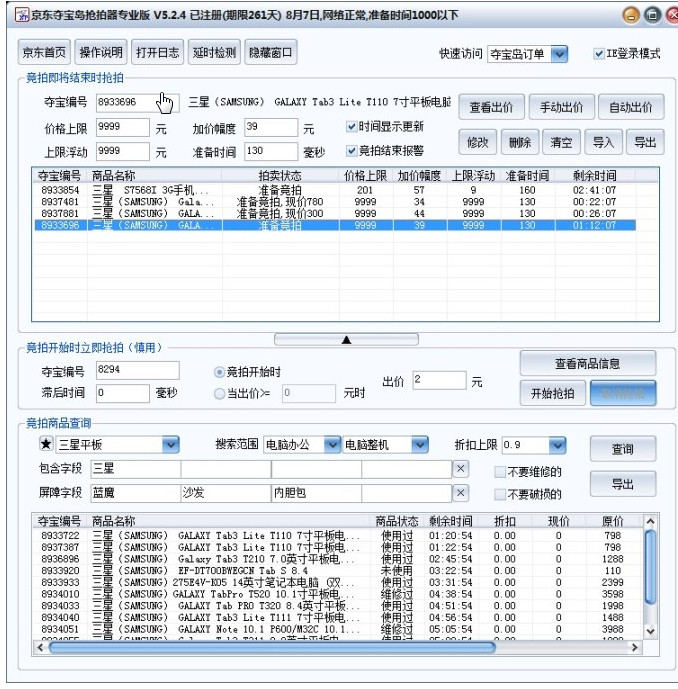Image resolution: width=678 pixels, height=689 pixels.
Task: Open the 打开日志 toolbar button
Action: click(x=158, y=53)
